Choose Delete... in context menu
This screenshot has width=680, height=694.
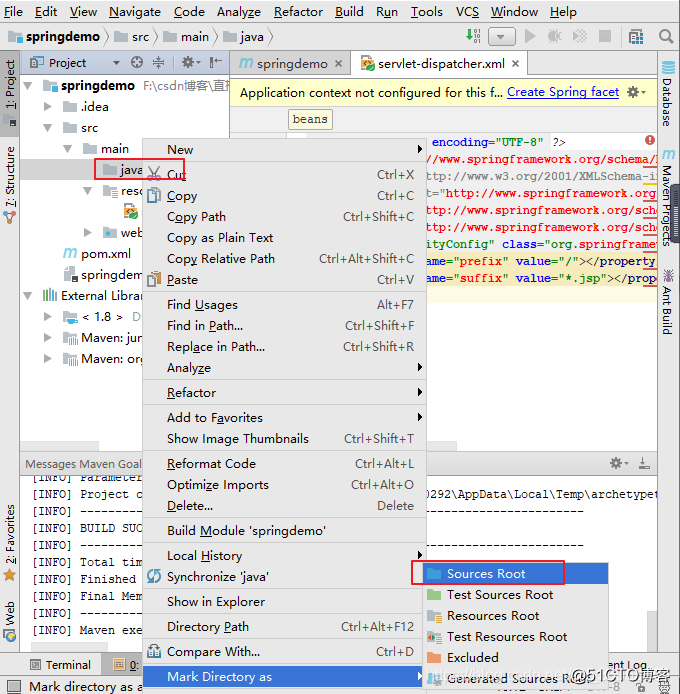coord(284,505)
